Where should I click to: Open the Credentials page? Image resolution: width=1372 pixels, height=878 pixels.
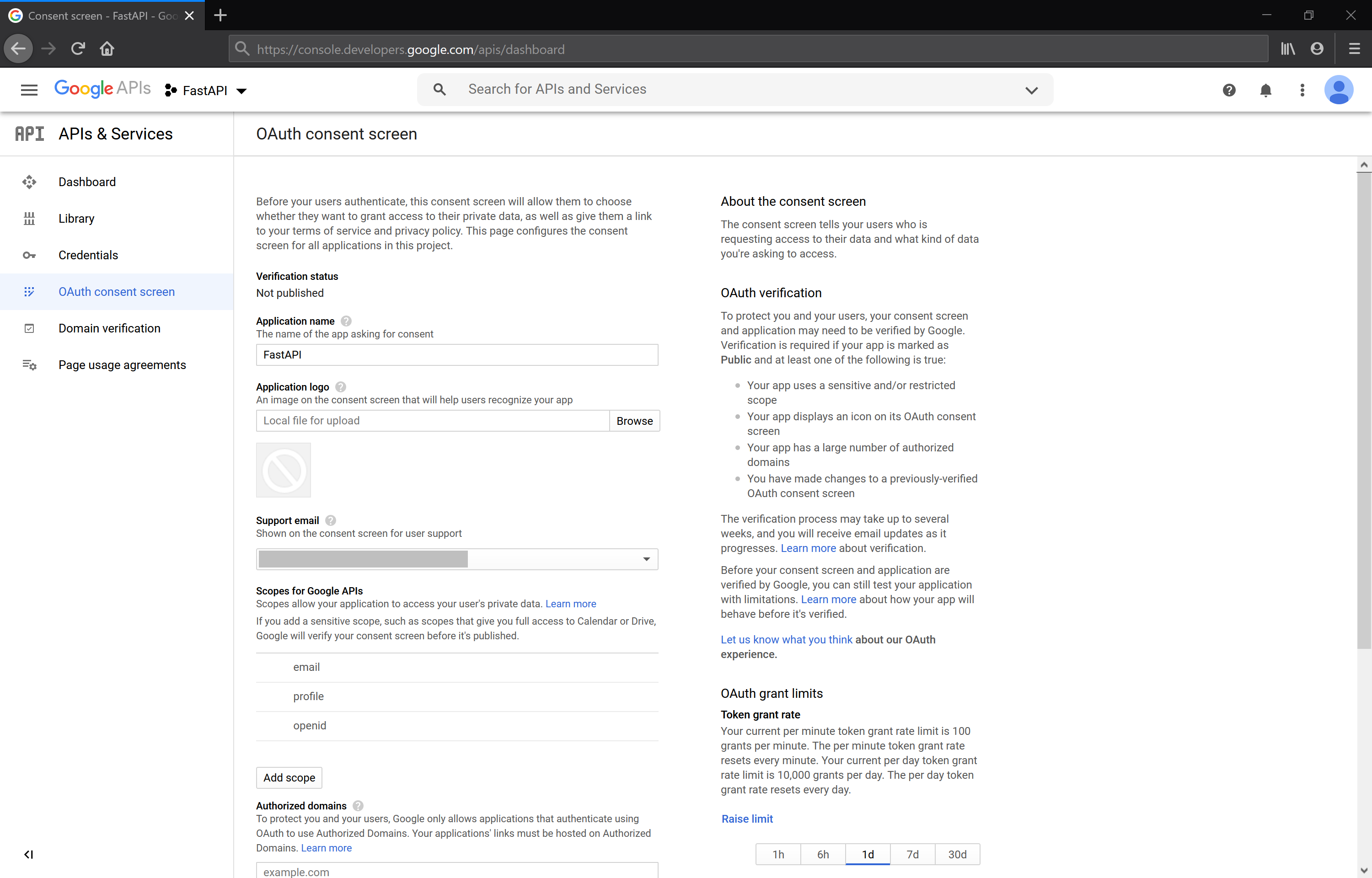coord(88,256)
